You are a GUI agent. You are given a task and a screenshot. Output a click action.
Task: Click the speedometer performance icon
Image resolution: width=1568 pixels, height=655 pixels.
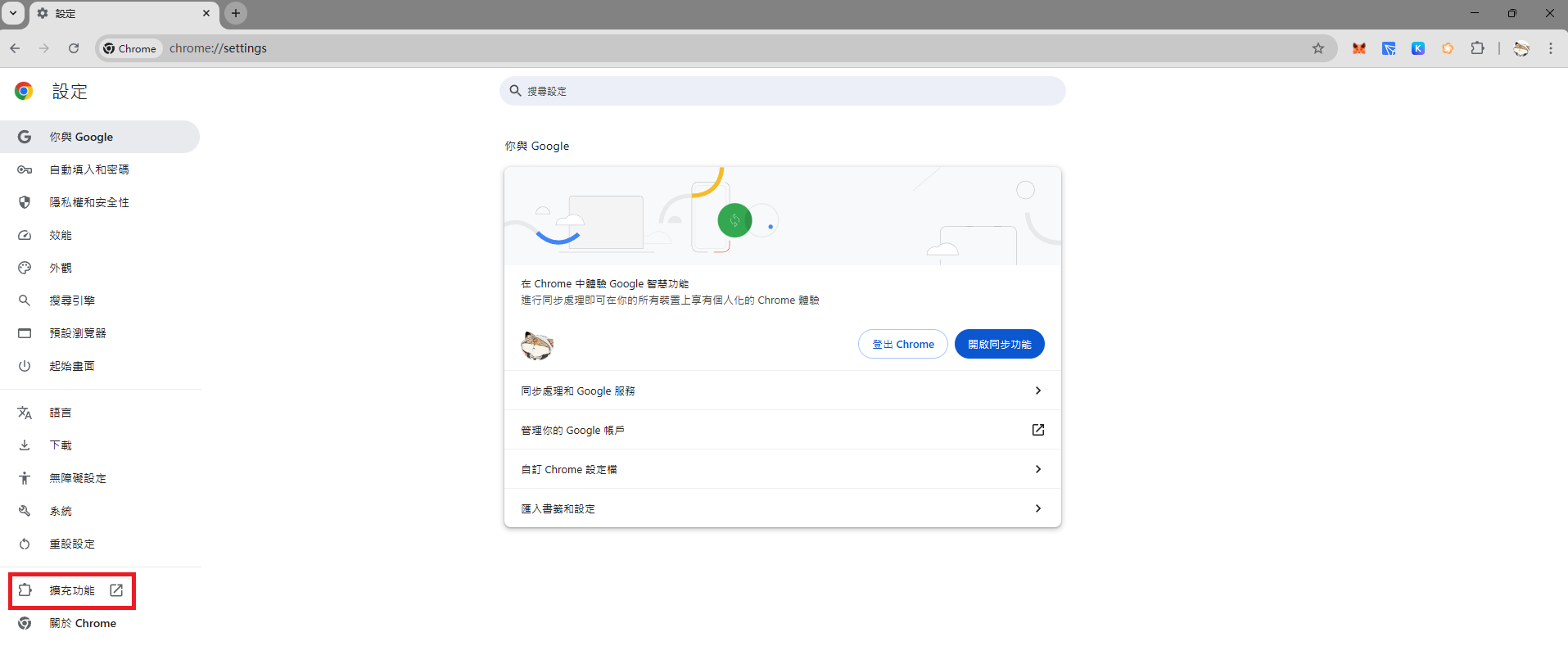click(25, 235)
